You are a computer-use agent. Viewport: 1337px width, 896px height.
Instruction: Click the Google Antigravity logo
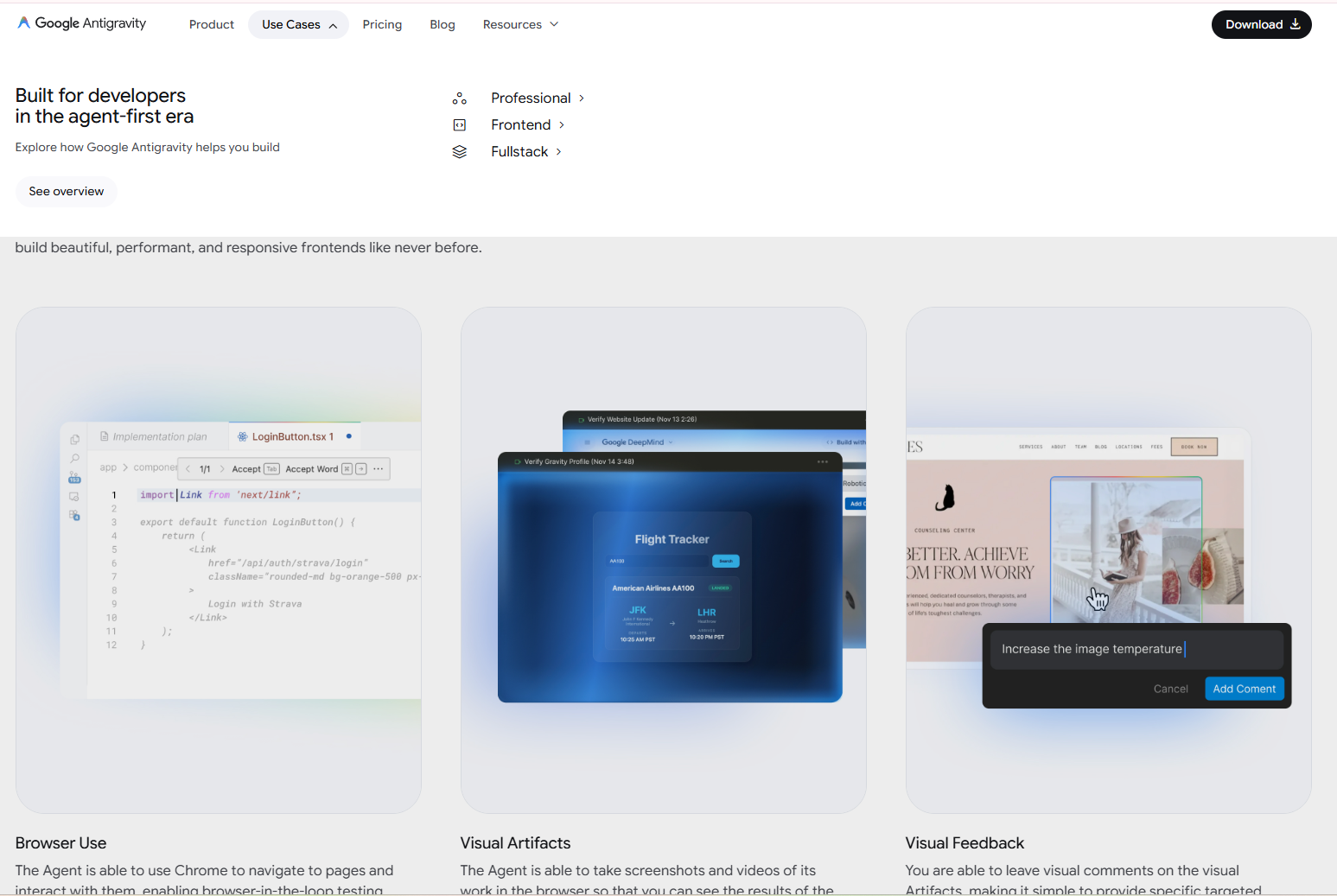(82, 23)
